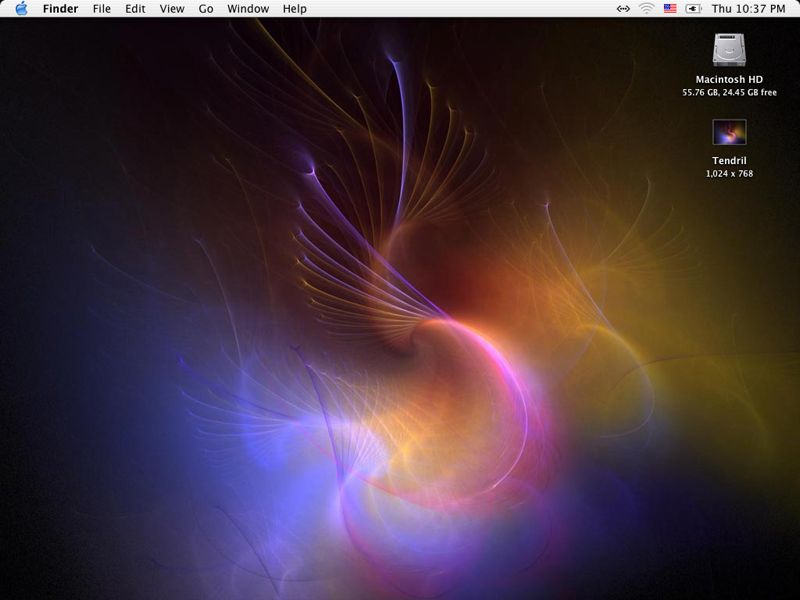The image size is (800, 600).
Task: Show the battery charging status menu
Action: pos(693,9)
